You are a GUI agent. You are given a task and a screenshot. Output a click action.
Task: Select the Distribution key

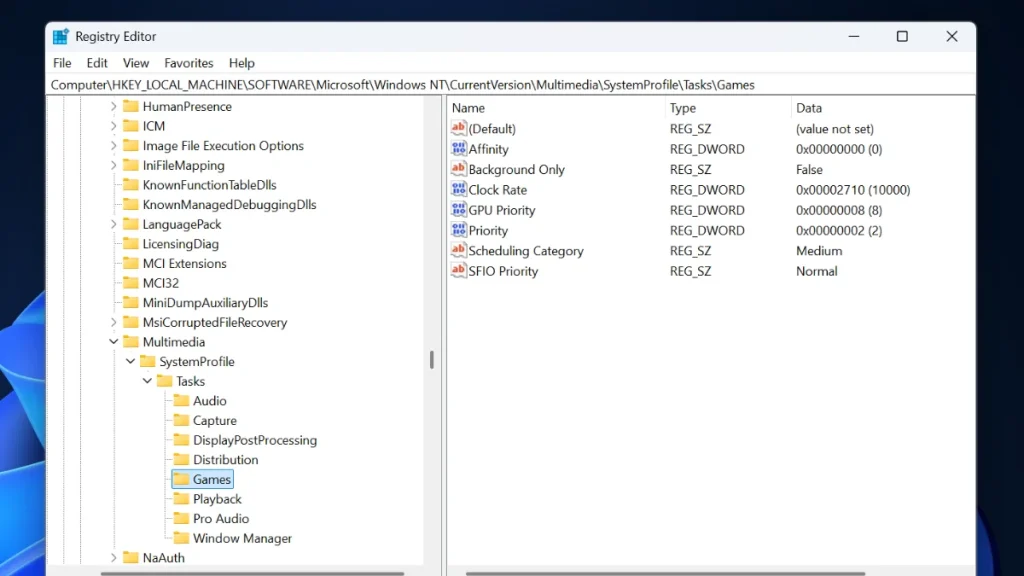(225, 459)
